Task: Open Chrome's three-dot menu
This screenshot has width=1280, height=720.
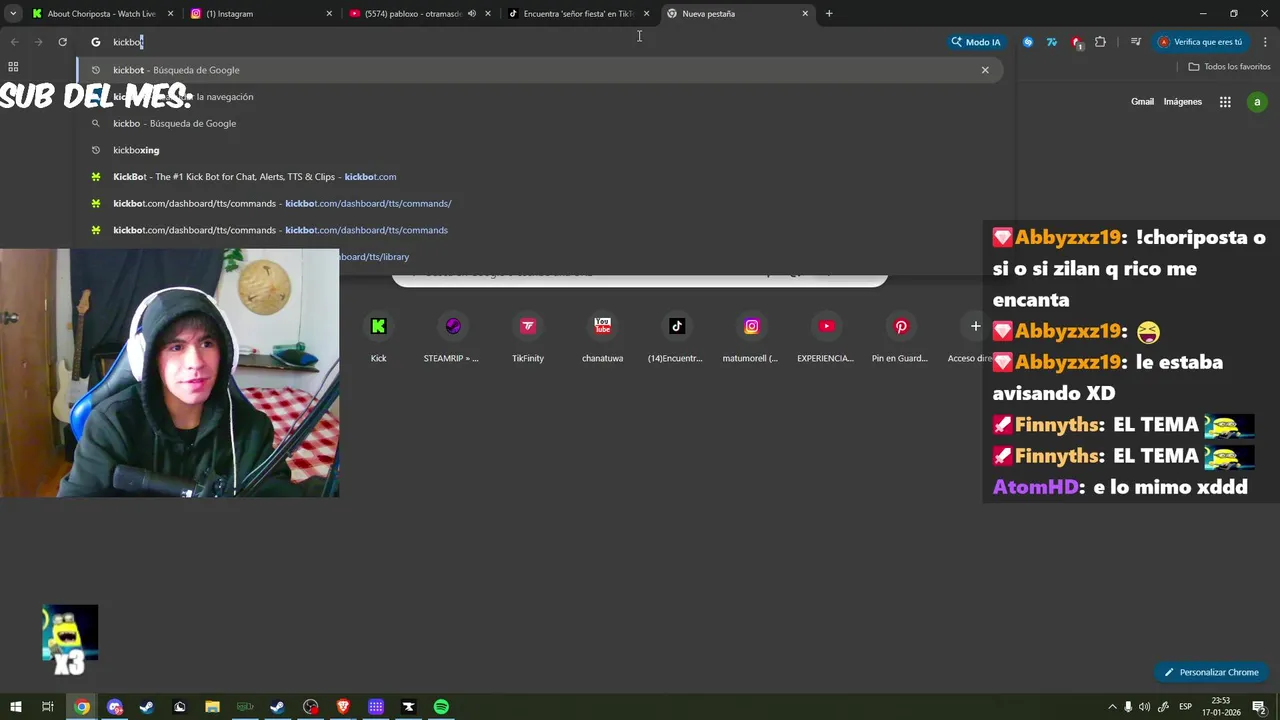Action: tap(1266, 42)
